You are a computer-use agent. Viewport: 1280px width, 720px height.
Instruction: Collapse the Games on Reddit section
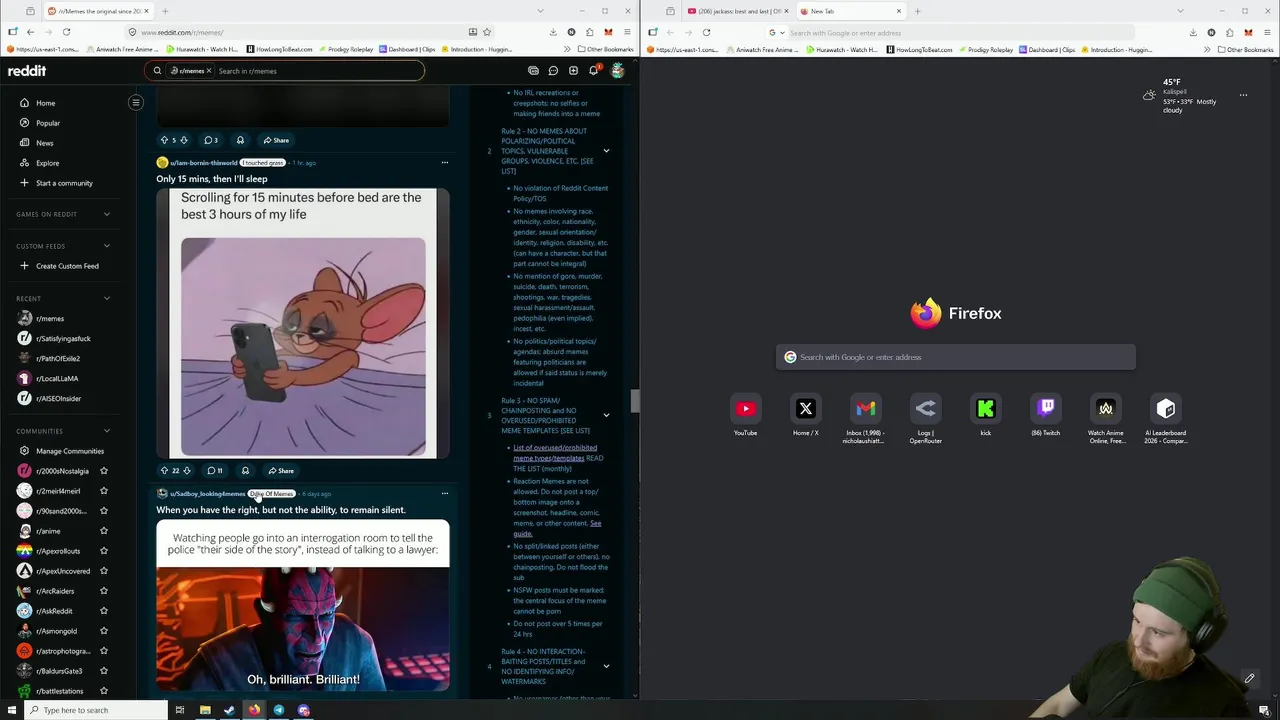tap(107, 214)
